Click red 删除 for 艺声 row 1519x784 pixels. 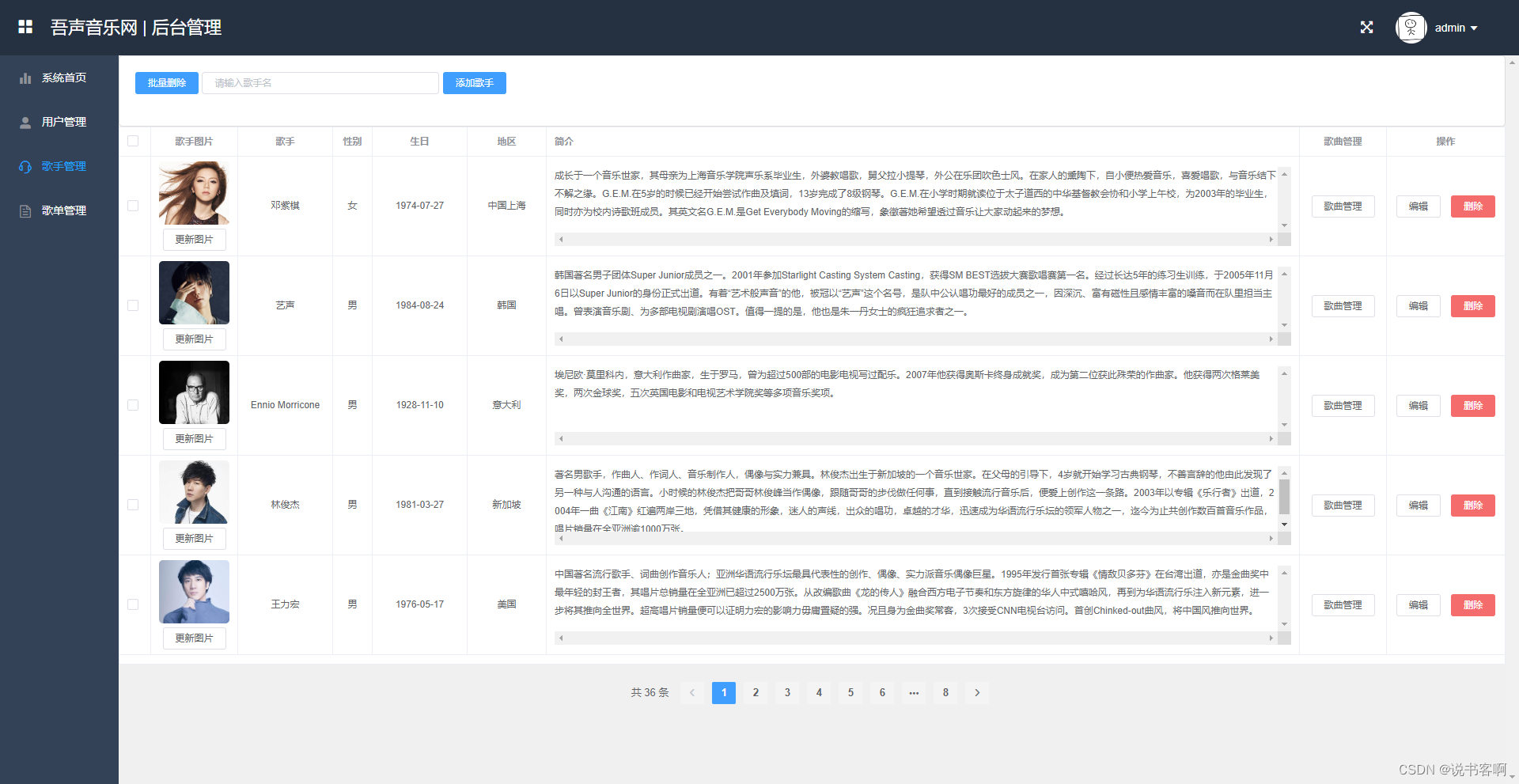click(x=1473, y=306)
